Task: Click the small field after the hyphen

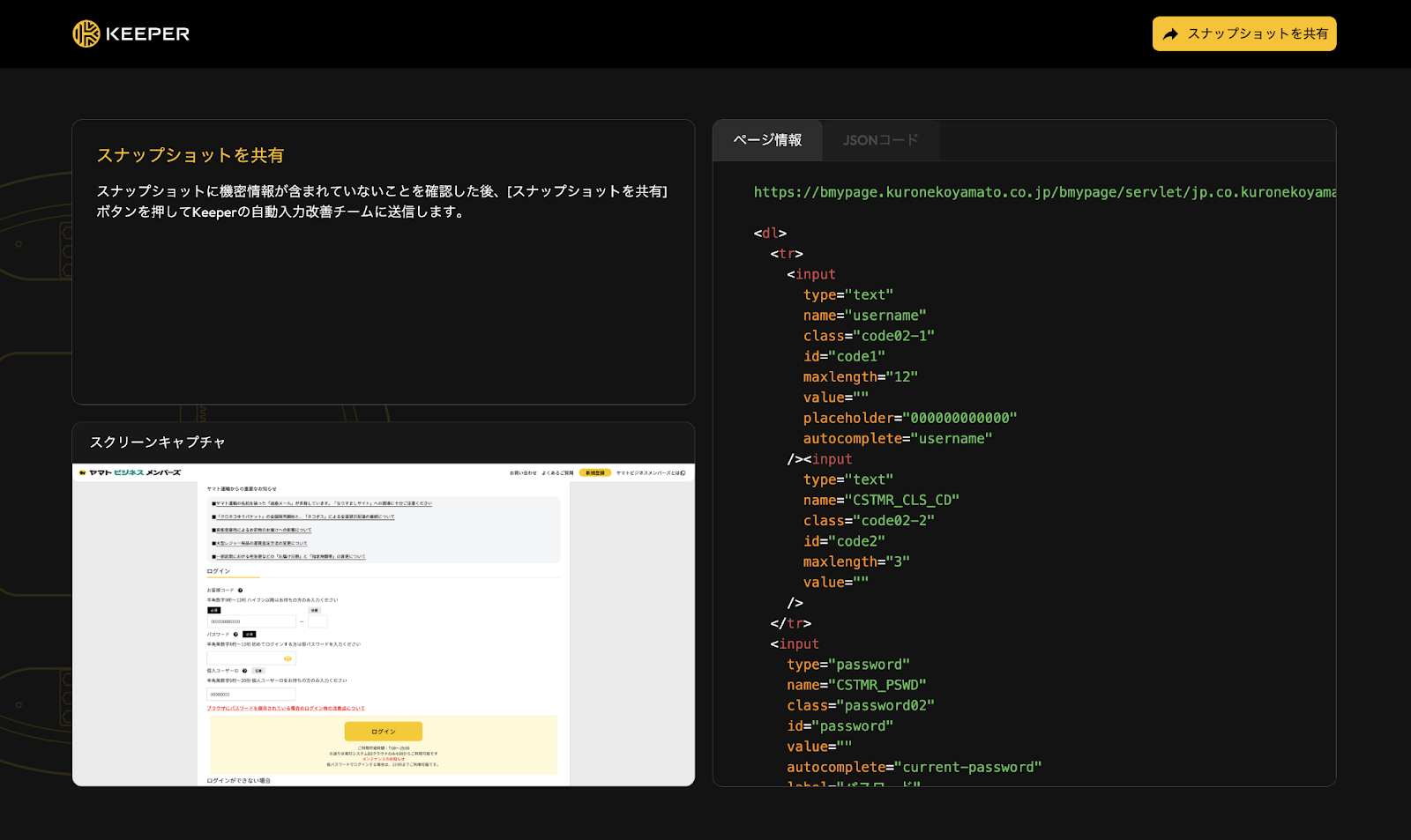Action: pos(317,621)
